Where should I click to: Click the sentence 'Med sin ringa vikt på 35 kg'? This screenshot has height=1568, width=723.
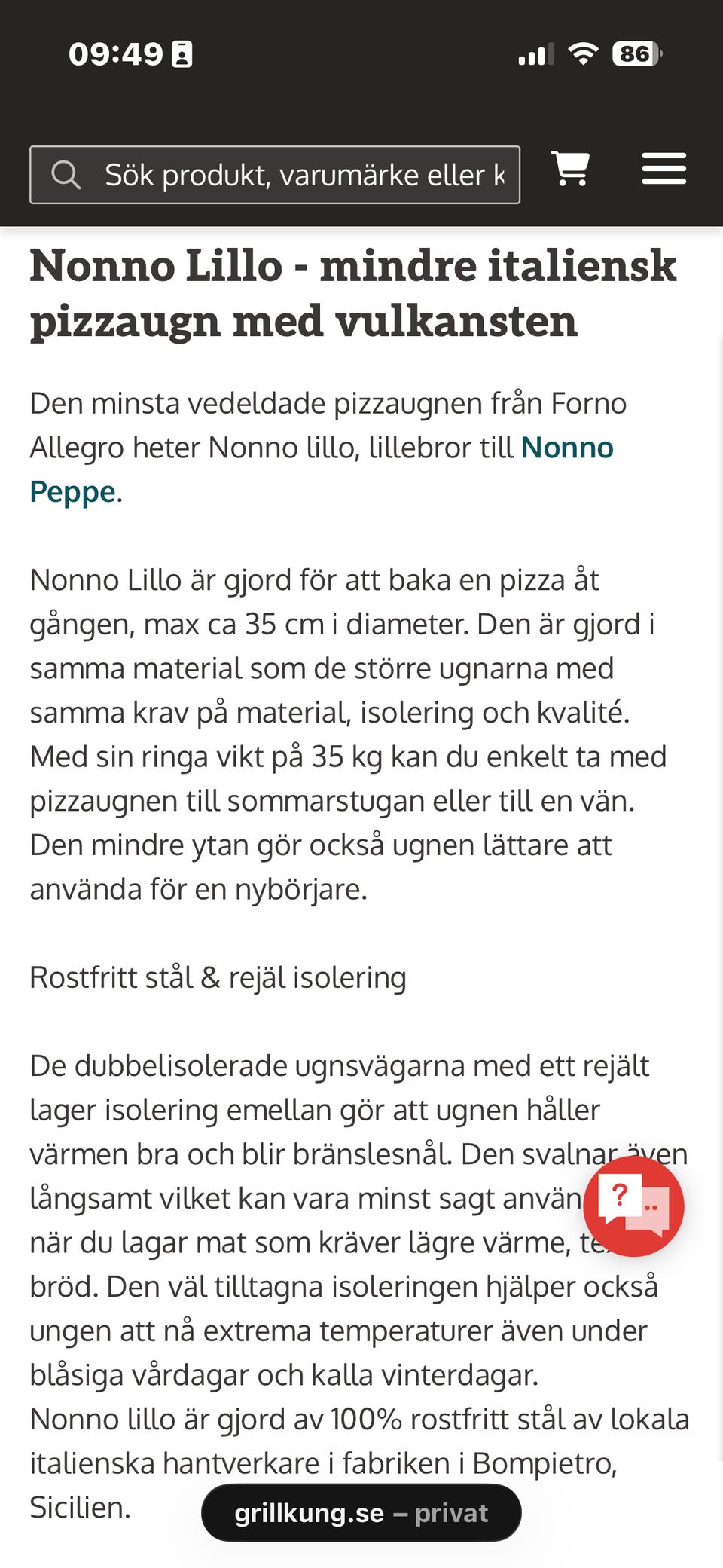pyautogui.click(x=348, y=778)
